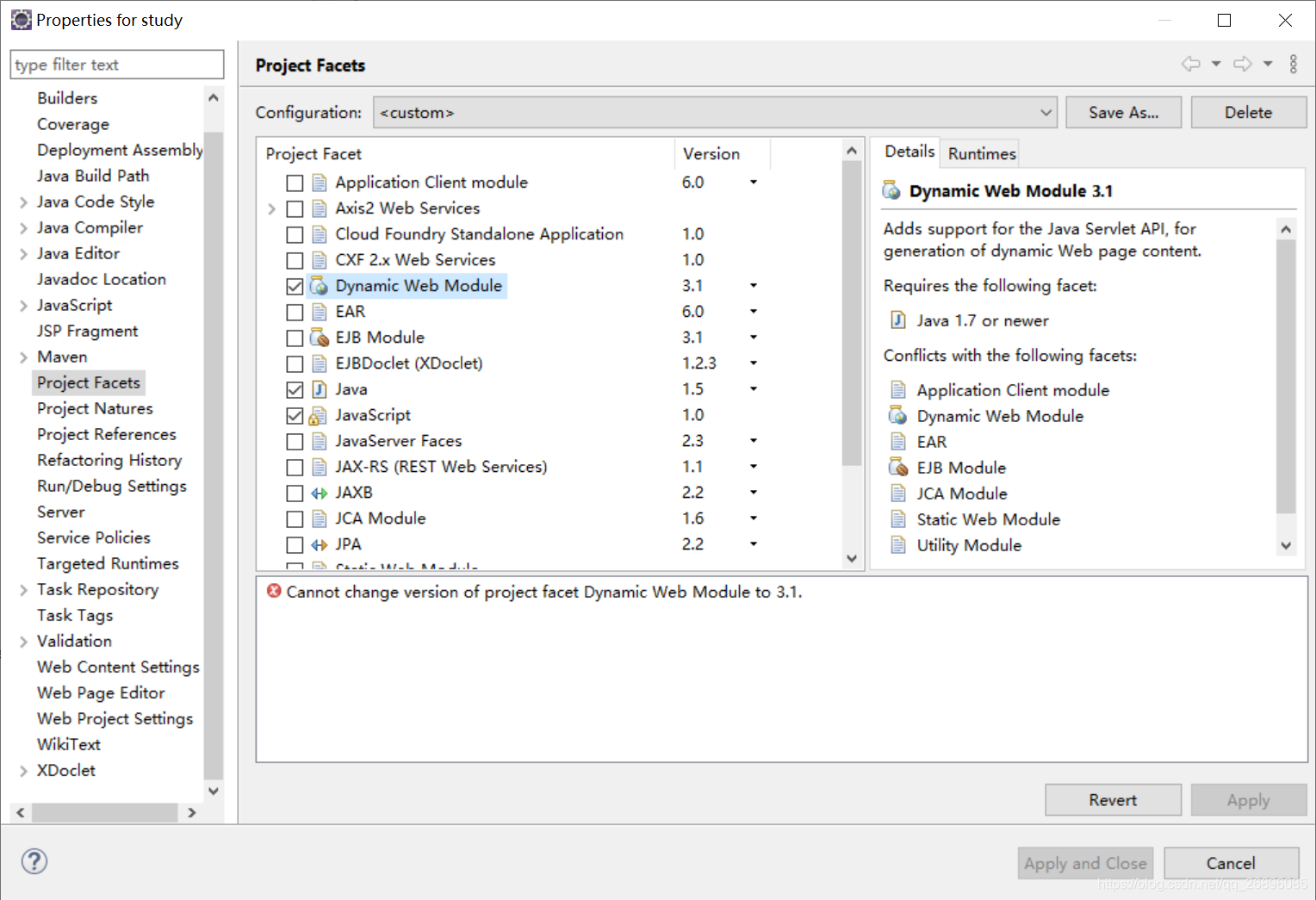1316x900 pixels.
Task: Check the JavaServer Faces checkbox
Action: pos(295,441)
